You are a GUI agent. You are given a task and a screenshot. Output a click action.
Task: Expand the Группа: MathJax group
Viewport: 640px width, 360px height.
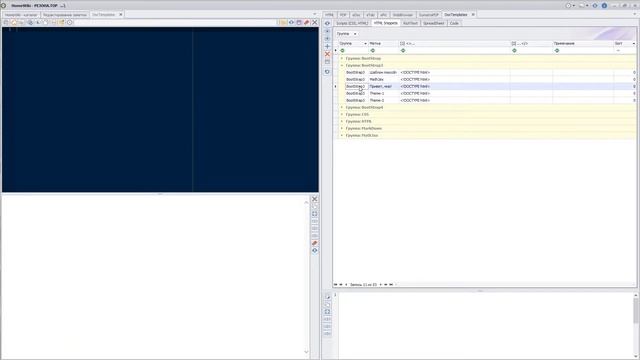coord(342,135)
